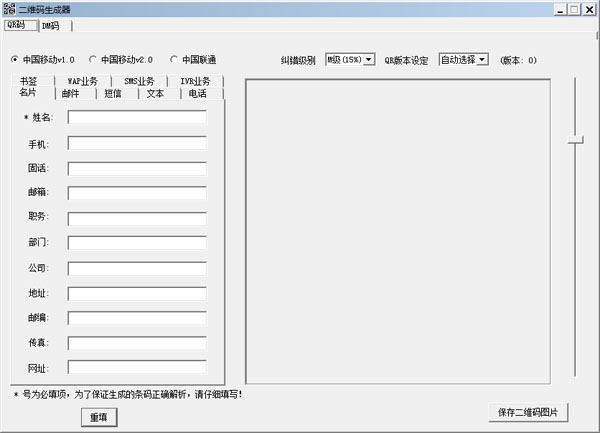This screenshot has height=433, width=600.
Task: Focus the 公司 input field
Action: 137,268
